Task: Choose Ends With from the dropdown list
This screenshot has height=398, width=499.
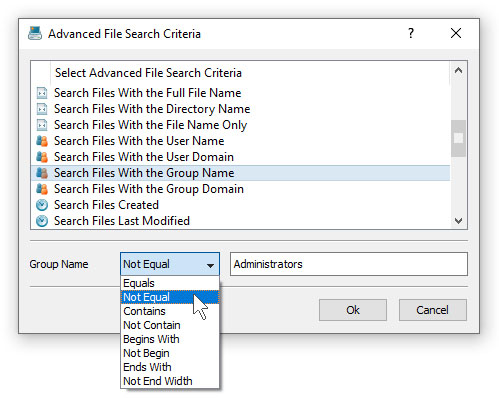Action: tap(170, 367)
